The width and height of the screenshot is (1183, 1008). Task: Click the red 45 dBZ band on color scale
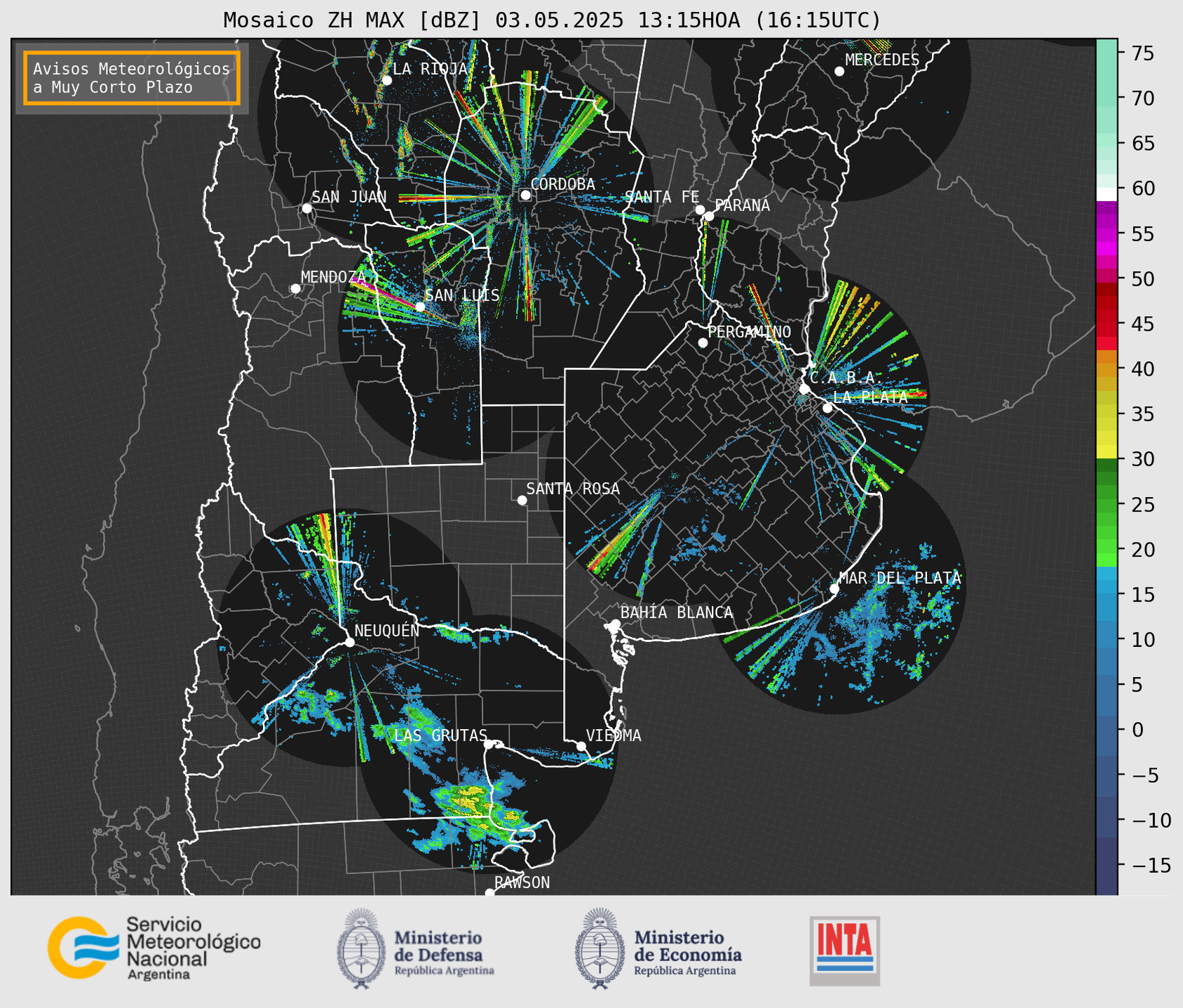click(1107, 325)
